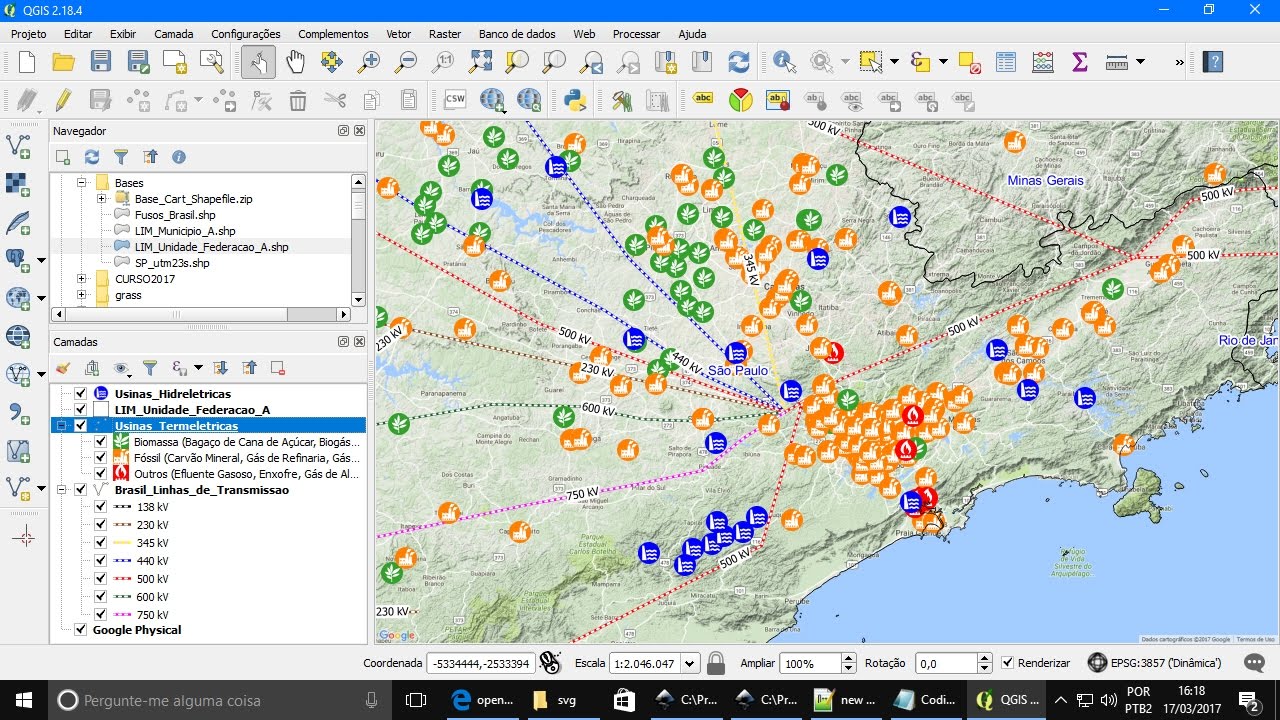Select SP_utm23s.shp file in browser
This screenshot has height=720, width=1280.
[172, 263]
